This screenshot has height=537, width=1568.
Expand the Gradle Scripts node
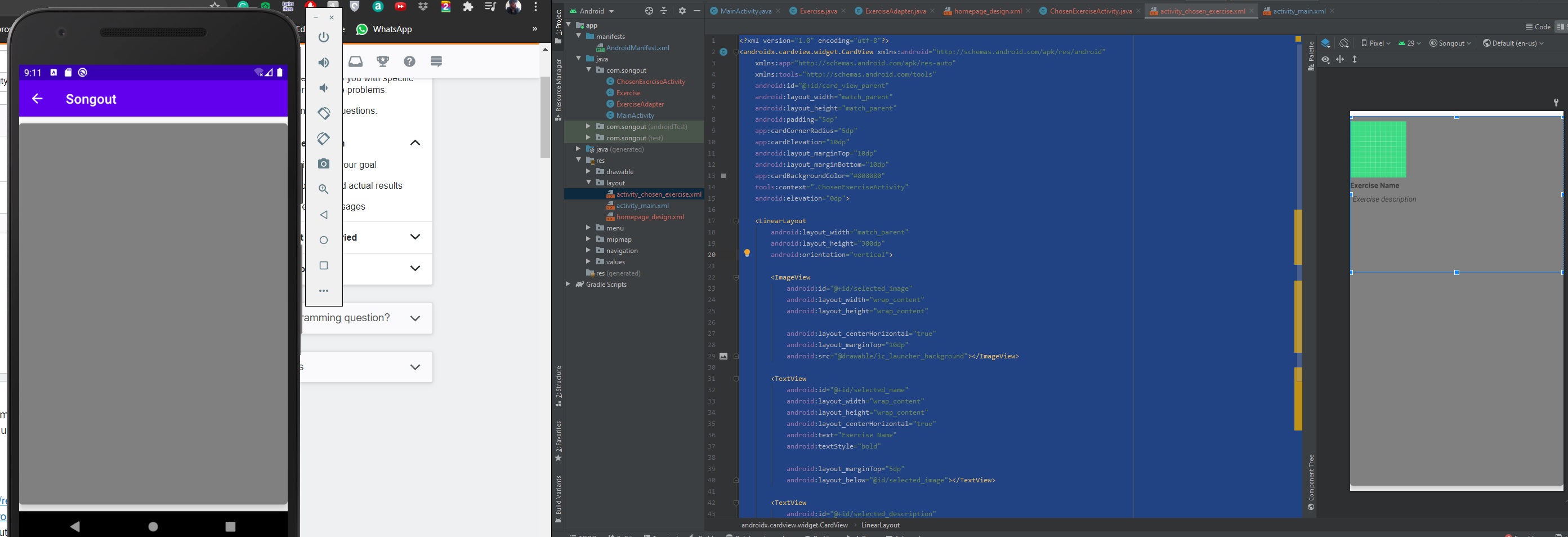[568, 284]
